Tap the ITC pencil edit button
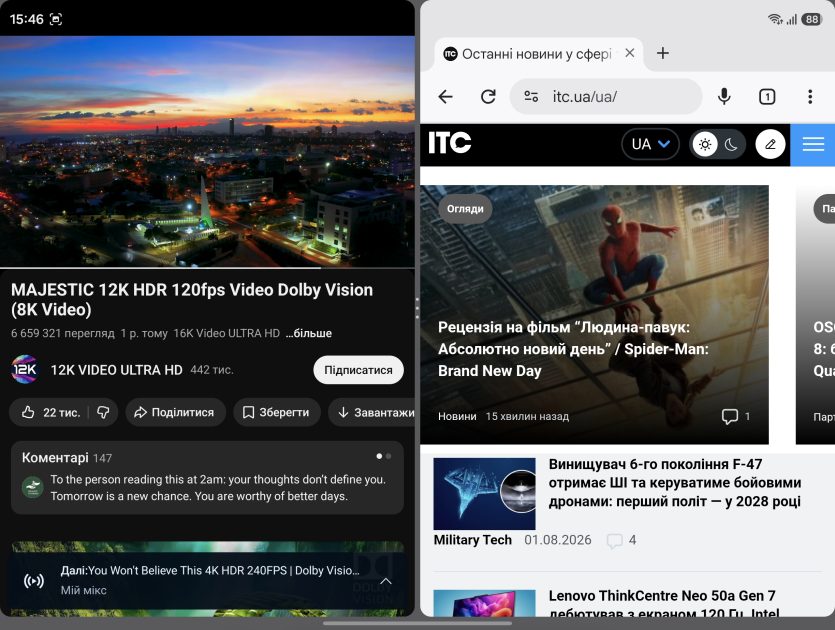This screenshot has width=835, height=630. point(770,144)
